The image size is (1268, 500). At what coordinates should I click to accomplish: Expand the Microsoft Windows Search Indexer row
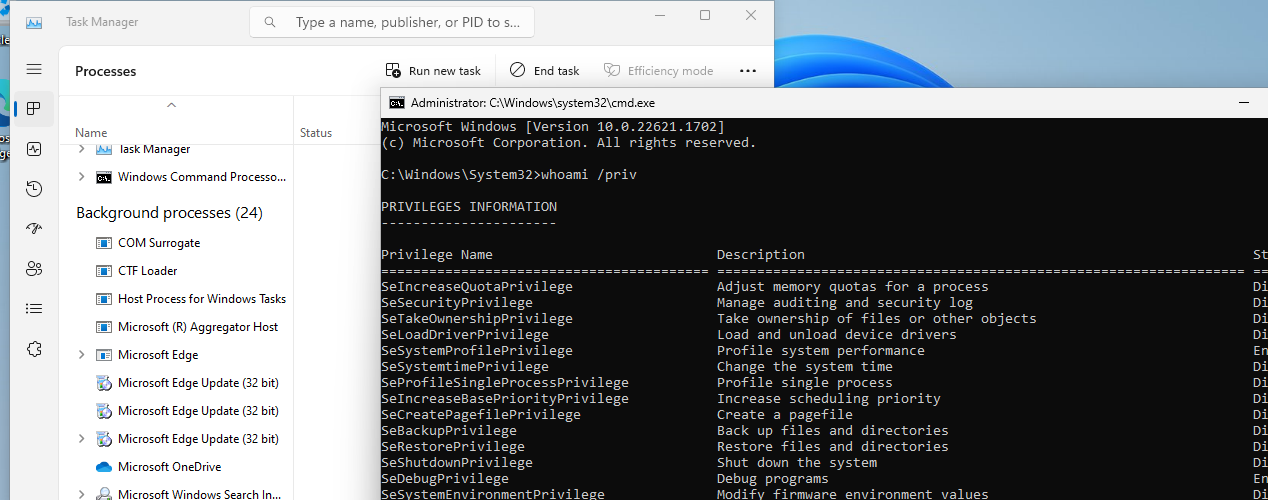pyautogui.click(x=81, y=494)
